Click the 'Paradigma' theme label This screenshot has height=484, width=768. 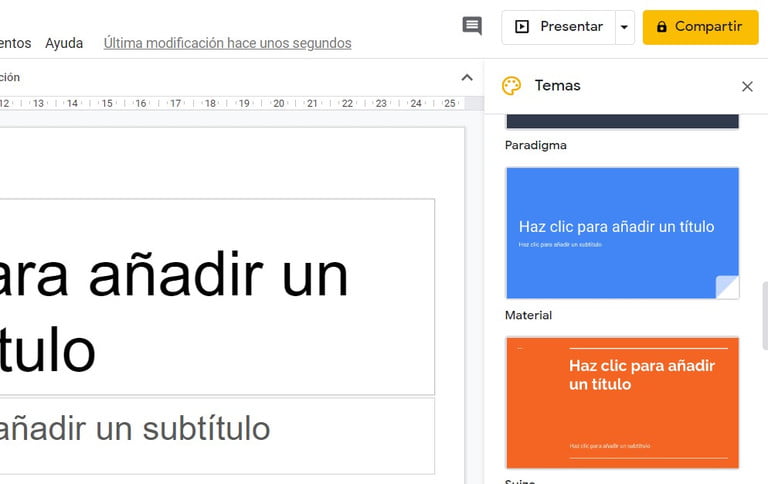[x=535, y=145]
